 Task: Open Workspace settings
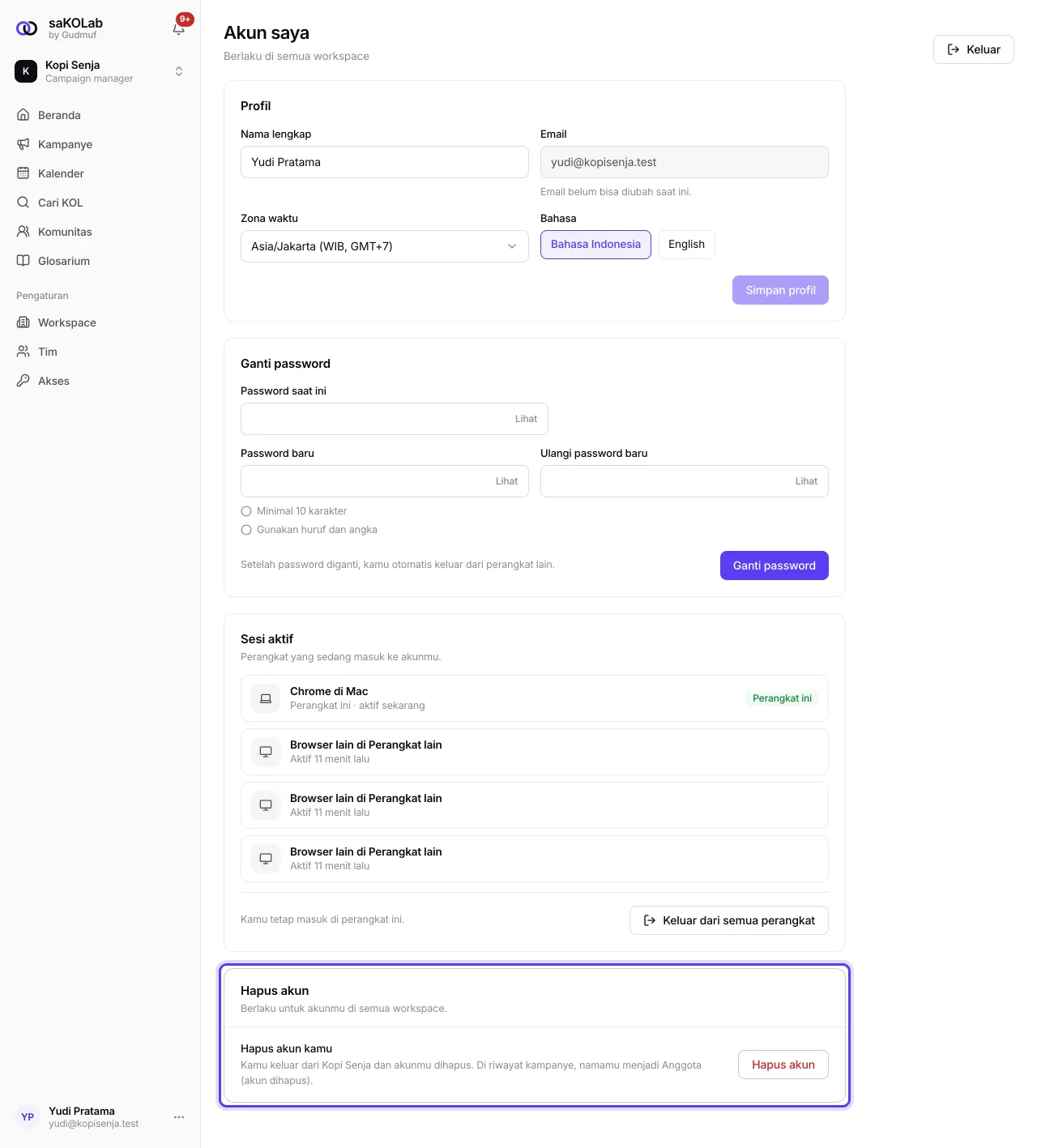point(100,322)
